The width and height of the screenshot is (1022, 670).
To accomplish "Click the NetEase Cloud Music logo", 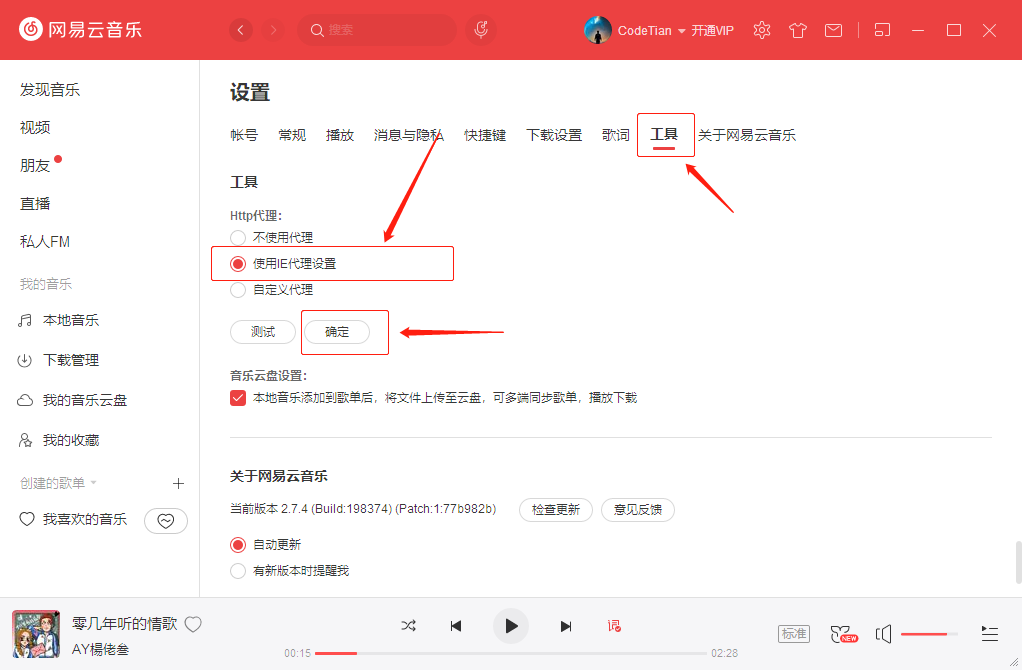I will click(x=81, y=29).
